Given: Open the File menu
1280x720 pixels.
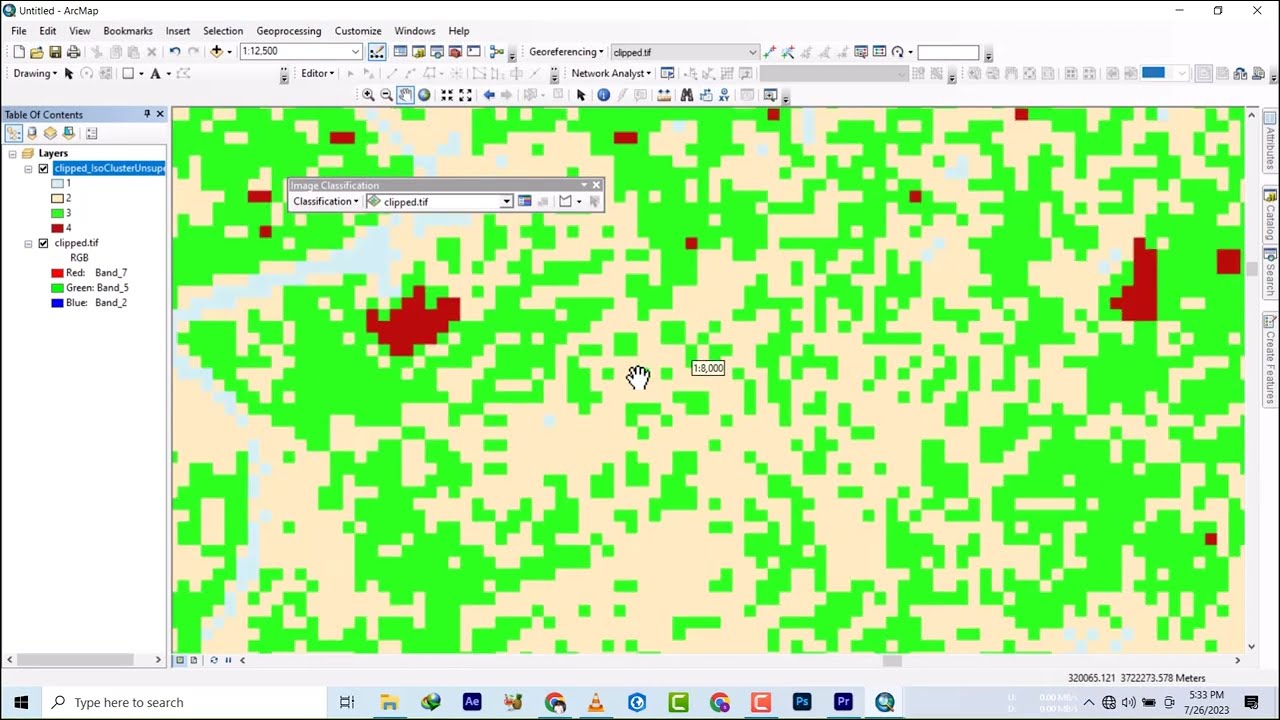Looking at the screenshot, I should click(19, 31).
